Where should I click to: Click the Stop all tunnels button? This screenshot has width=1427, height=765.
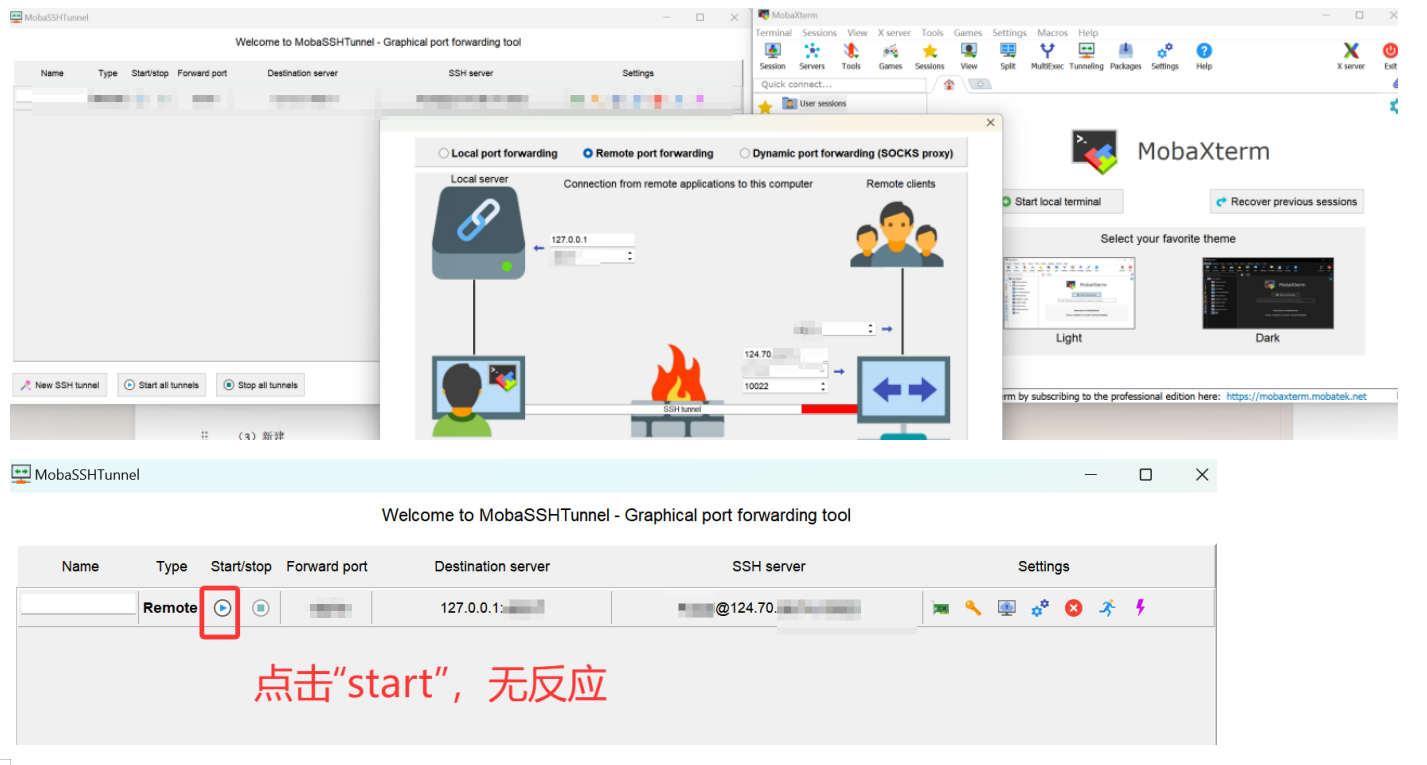pos(260,385)
